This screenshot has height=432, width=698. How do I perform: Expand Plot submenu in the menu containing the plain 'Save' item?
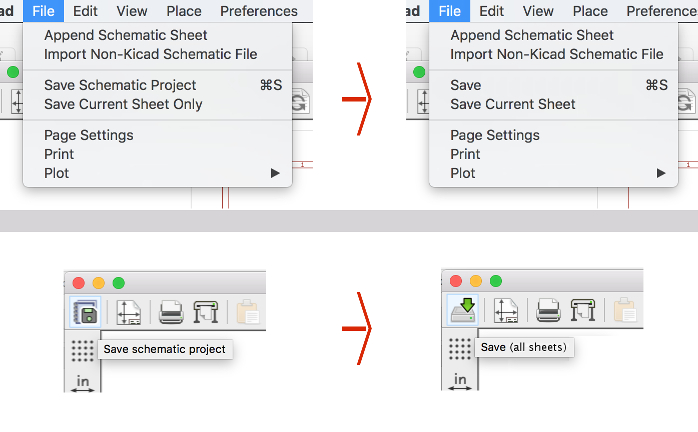[661, 173]
